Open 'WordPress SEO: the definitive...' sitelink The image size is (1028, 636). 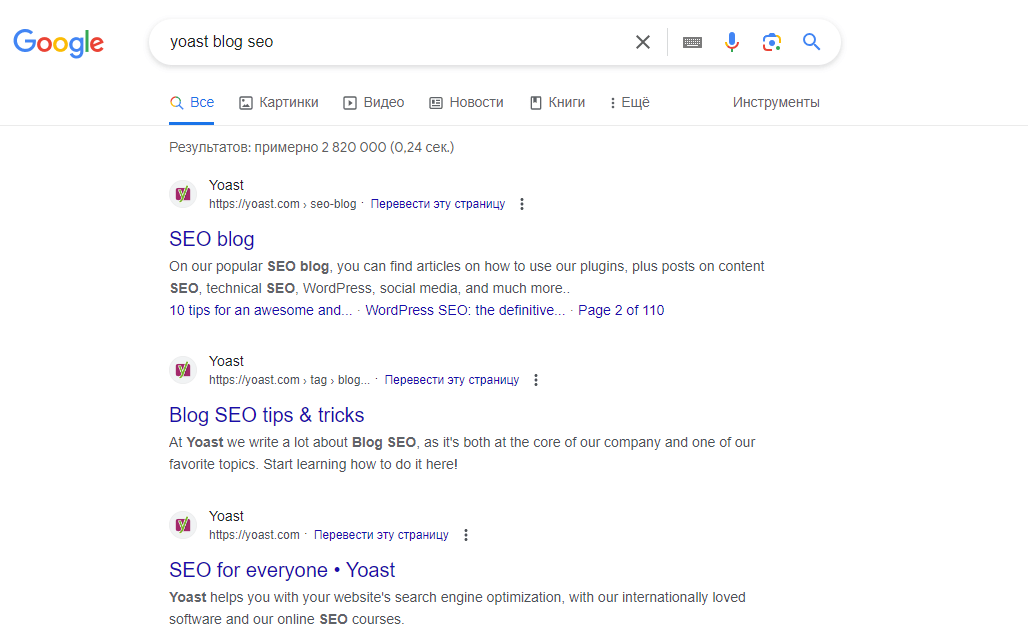pyautogui.click(x=465, y=310)
